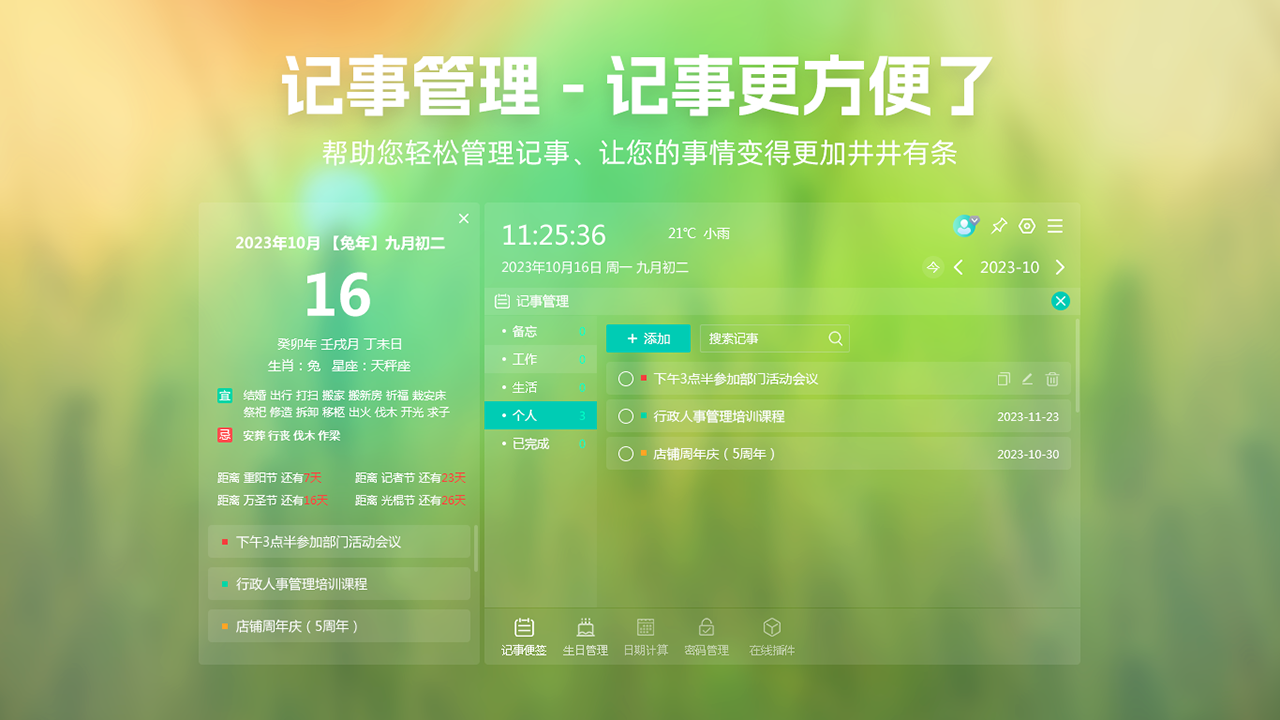Click left panel note 店铺周年庆（5周年）
The image size is (1280, 720).
pyautogui.click(x=339, y=626)
